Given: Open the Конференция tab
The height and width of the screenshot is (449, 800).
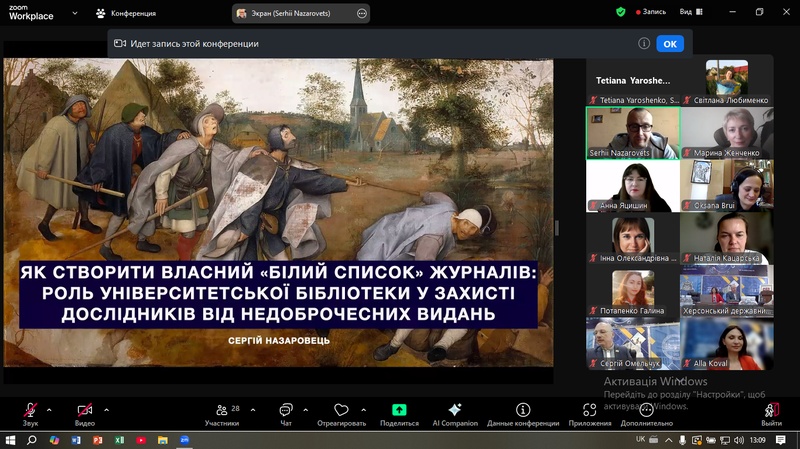Looking at the screenshot, I should tap(127, 13).
